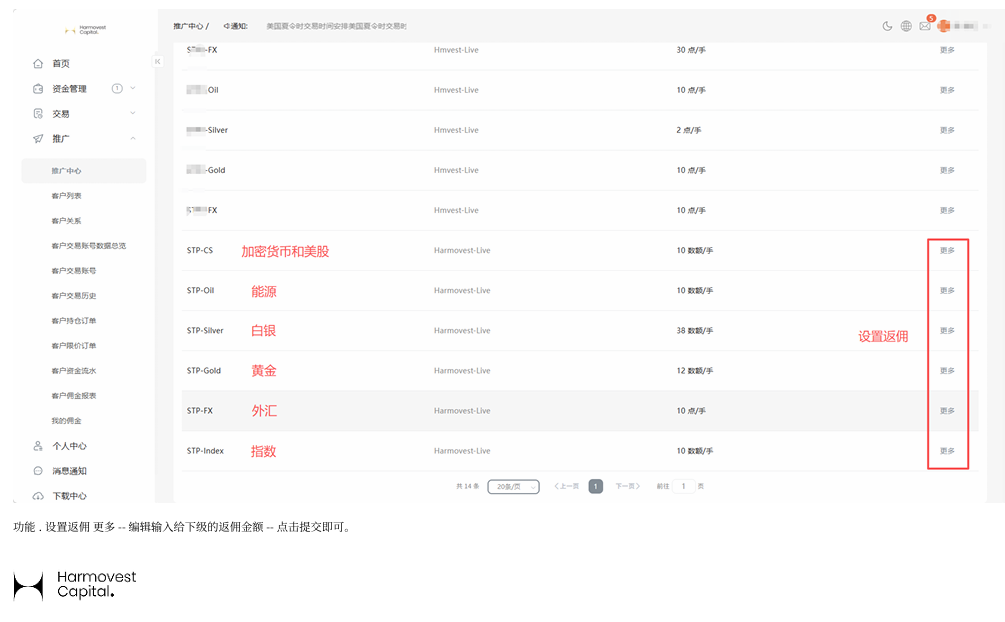Viewport: 1005px width, 622px height.
Task: Go to next page 下一页
Action: click(x=627, y=487)
